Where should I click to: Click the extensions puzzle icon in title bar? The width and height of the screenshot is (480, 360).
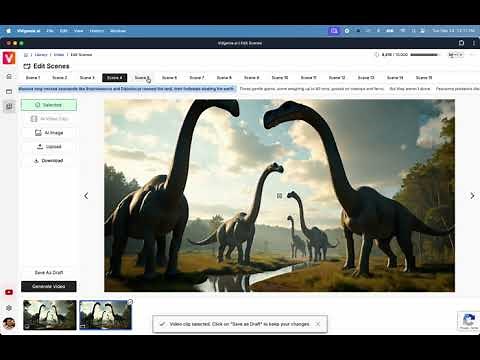[461, 43]
